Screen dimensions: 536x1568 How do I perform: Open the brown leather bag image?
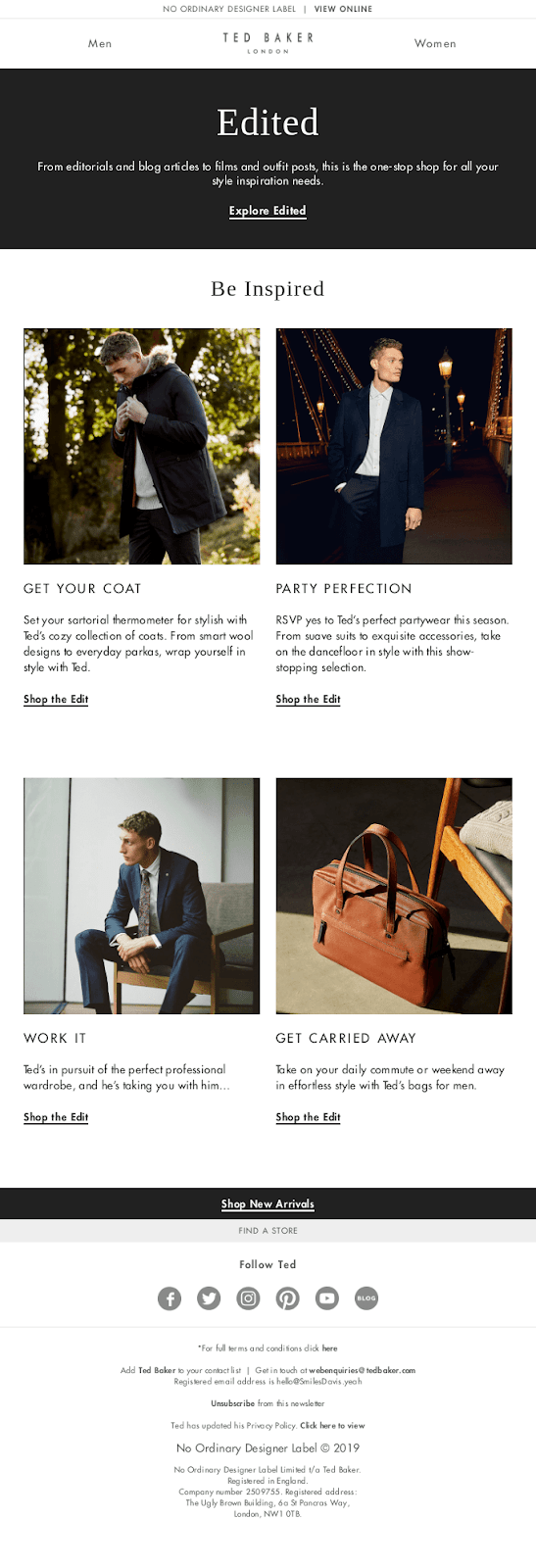(x=394, y=896)
